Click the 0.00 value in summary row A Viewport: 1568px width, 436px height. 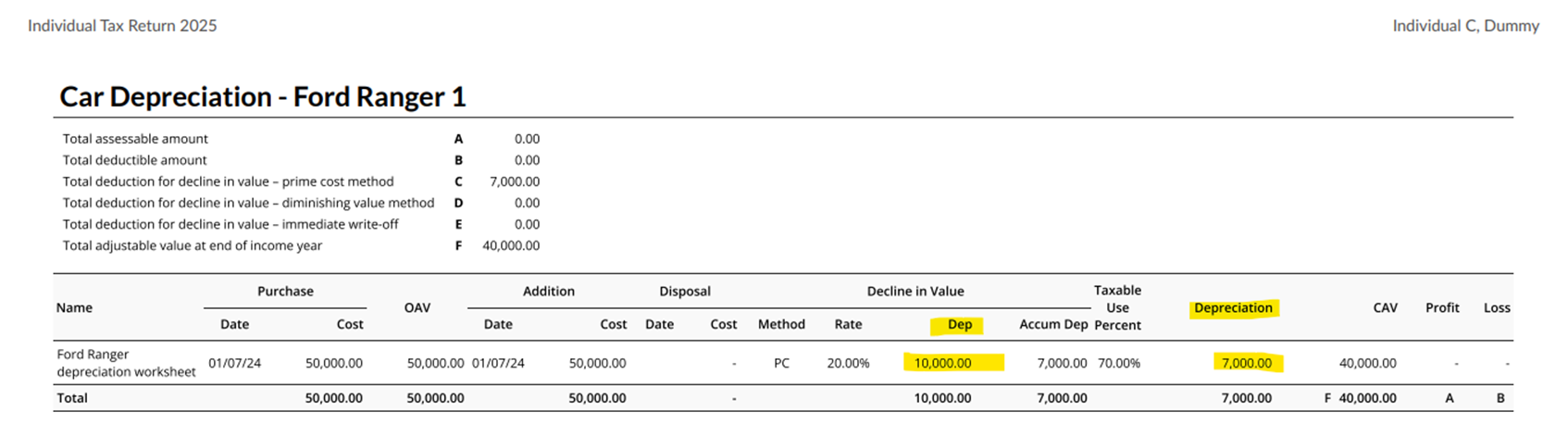coord(527,139)
